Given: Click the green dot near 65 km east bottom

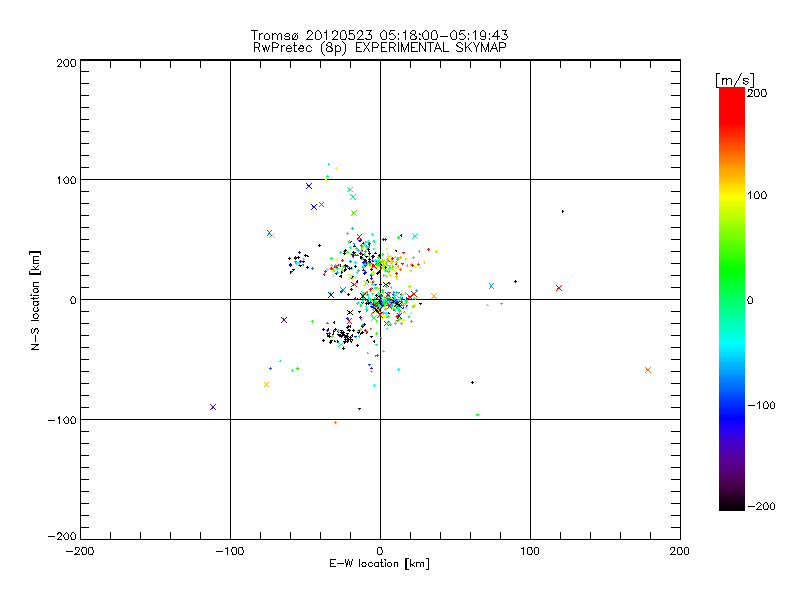Looking at the screenshot, I should 477,415.
